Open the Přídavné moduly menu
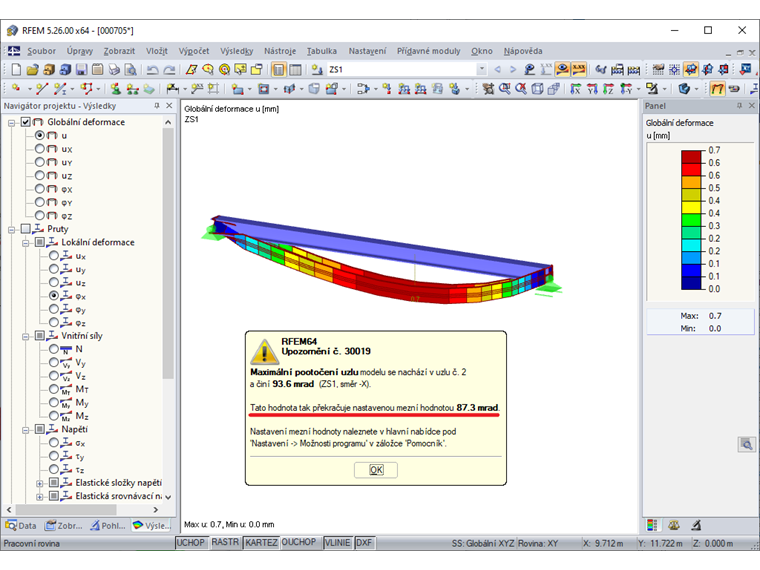The width and height of the screenshot is (760, 570). 428,51
